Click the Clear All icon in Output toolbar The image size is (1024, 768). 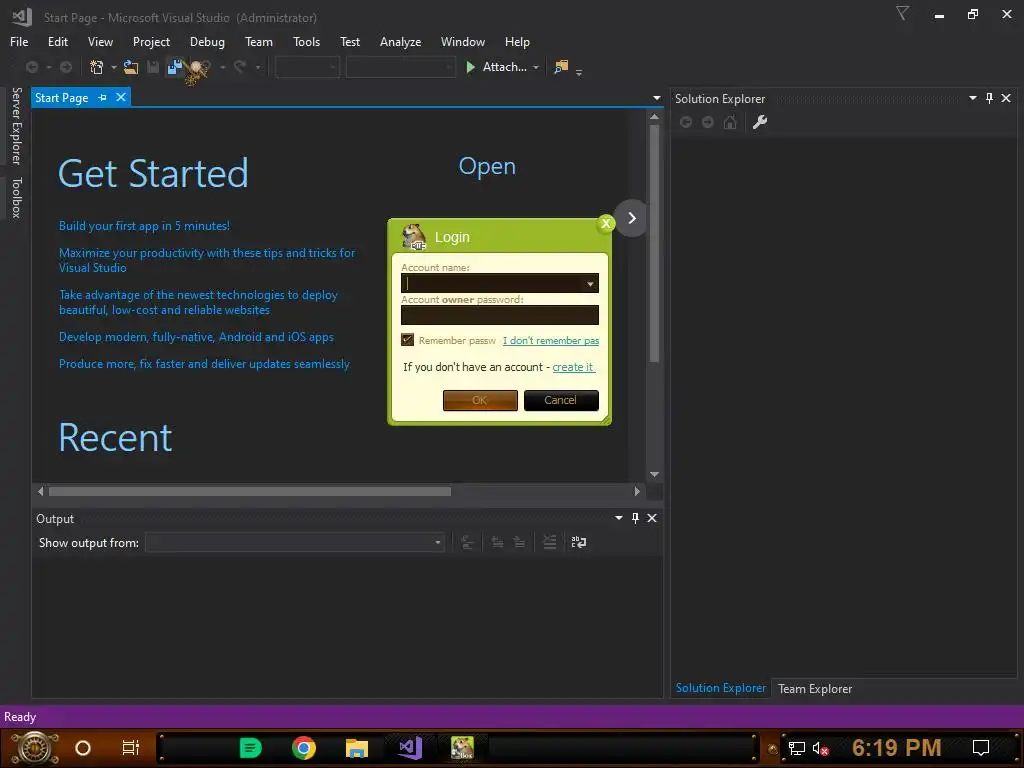[x=550, y=542]
